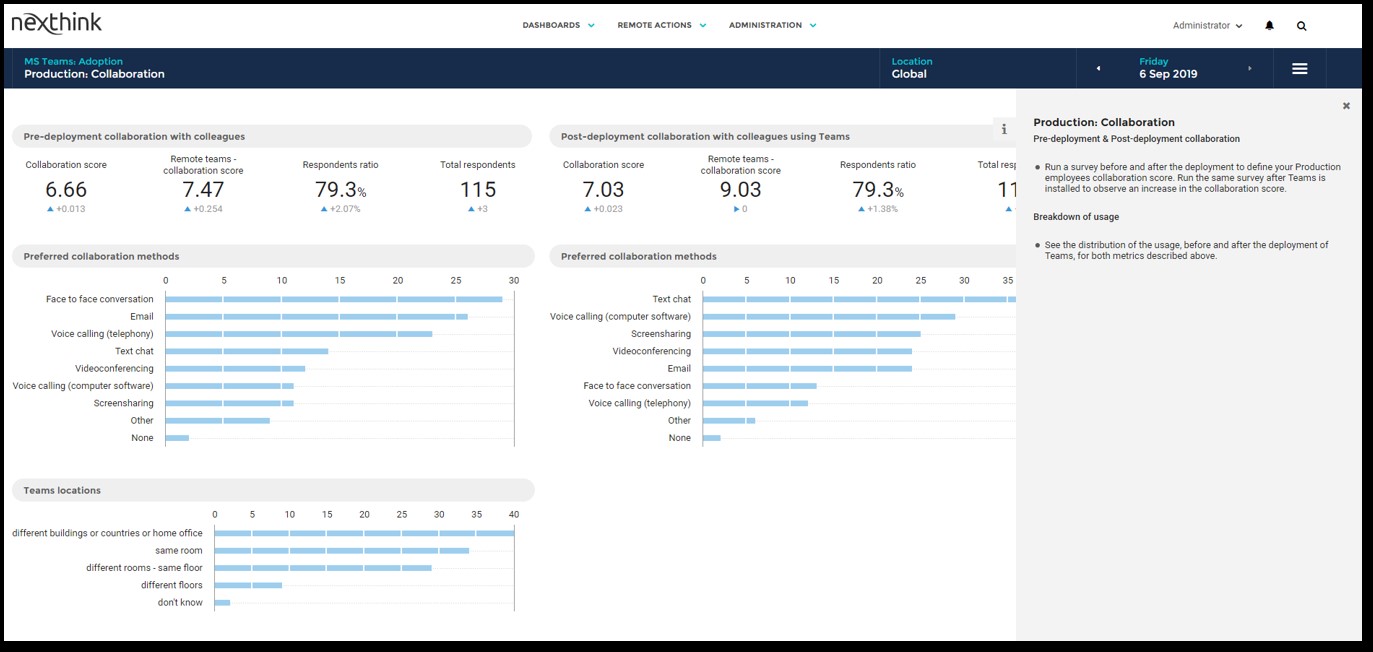Click the Nexthink logo
This screenshot has width=1373, height=652.
56,24
